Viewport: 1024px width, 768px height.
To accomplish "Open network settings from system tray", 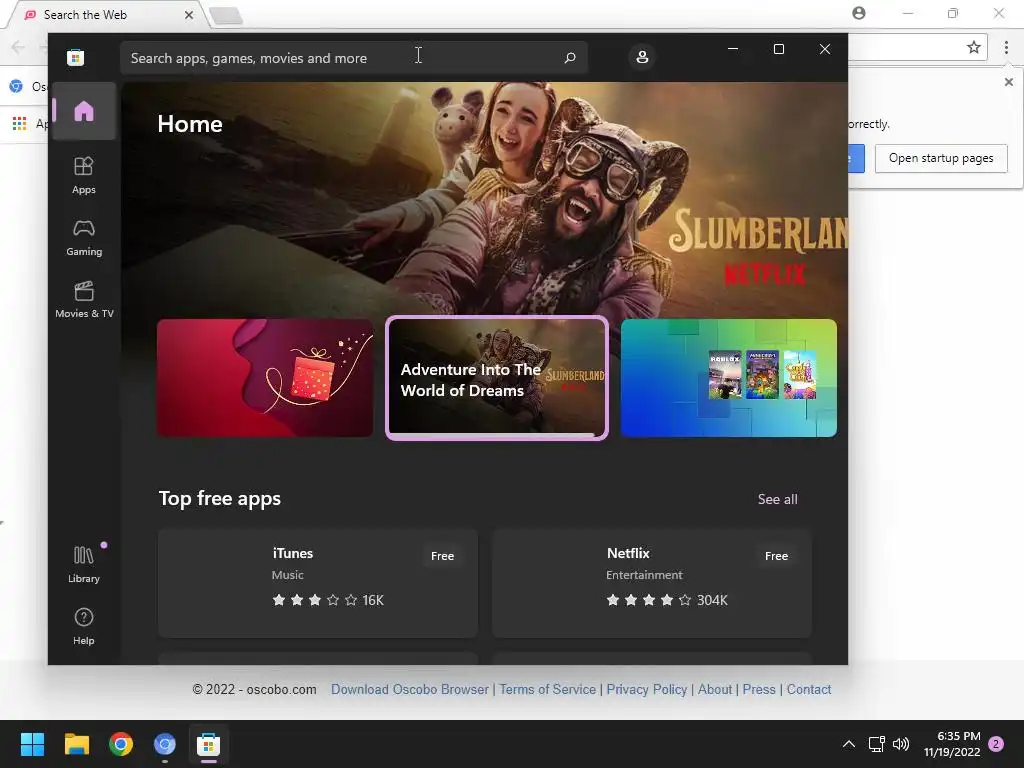I will (876, 744).
